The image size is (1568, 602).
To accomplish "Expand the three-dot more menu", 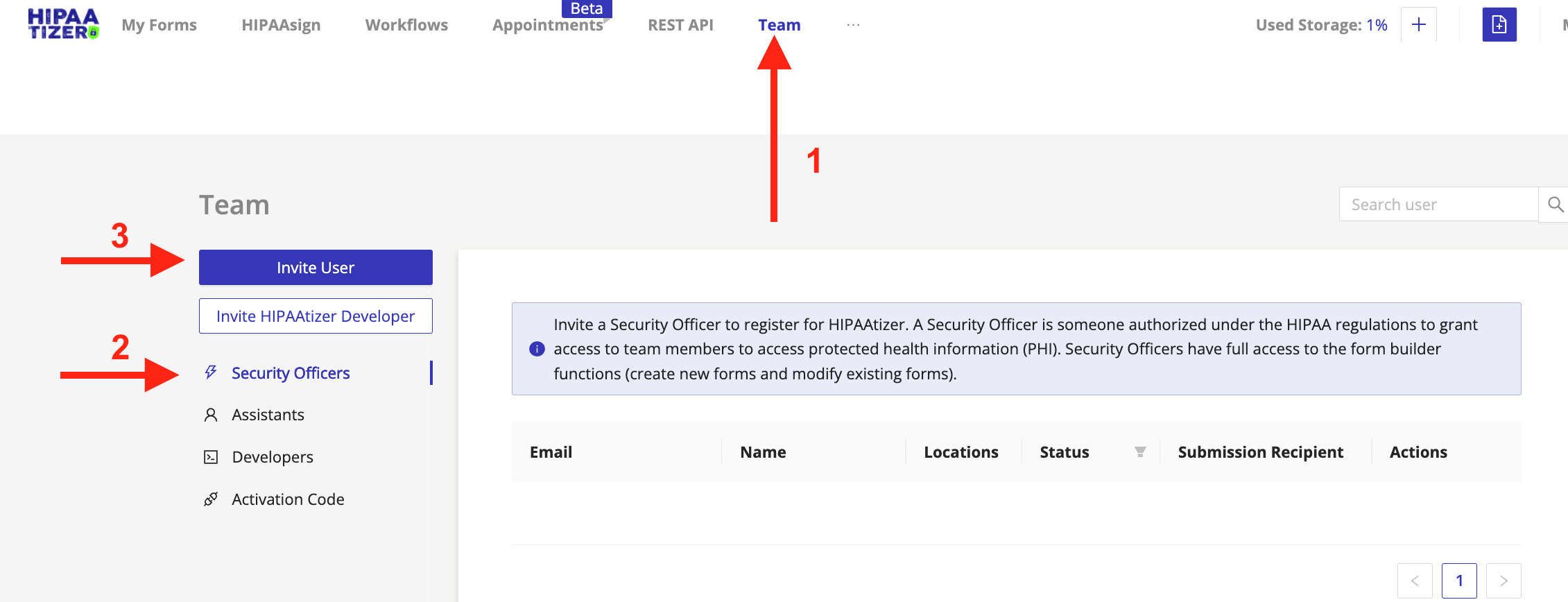I will click(853, 25).
